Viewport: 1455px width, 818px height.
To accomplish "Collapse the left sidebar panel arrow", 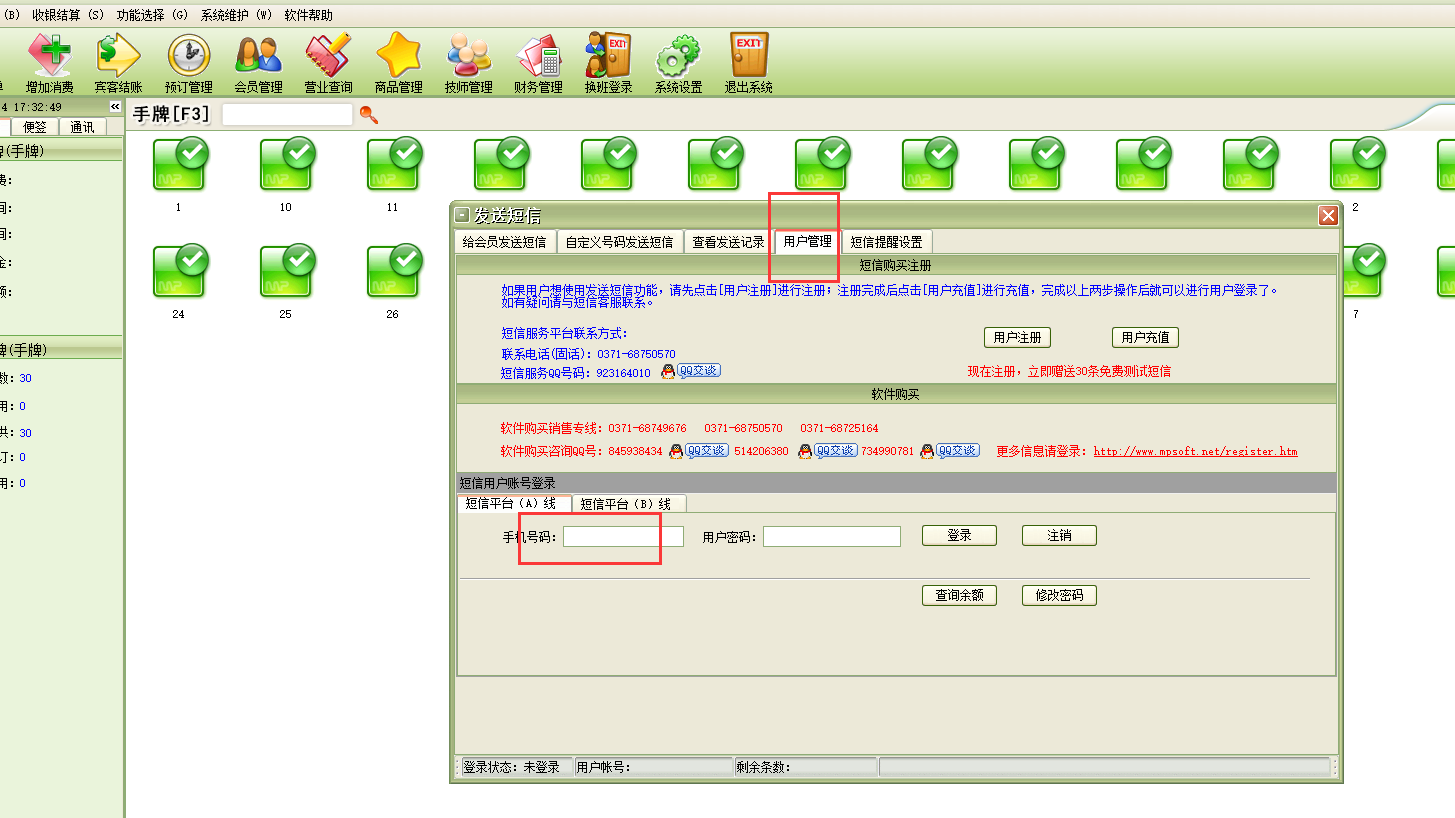I will (115, 107).
